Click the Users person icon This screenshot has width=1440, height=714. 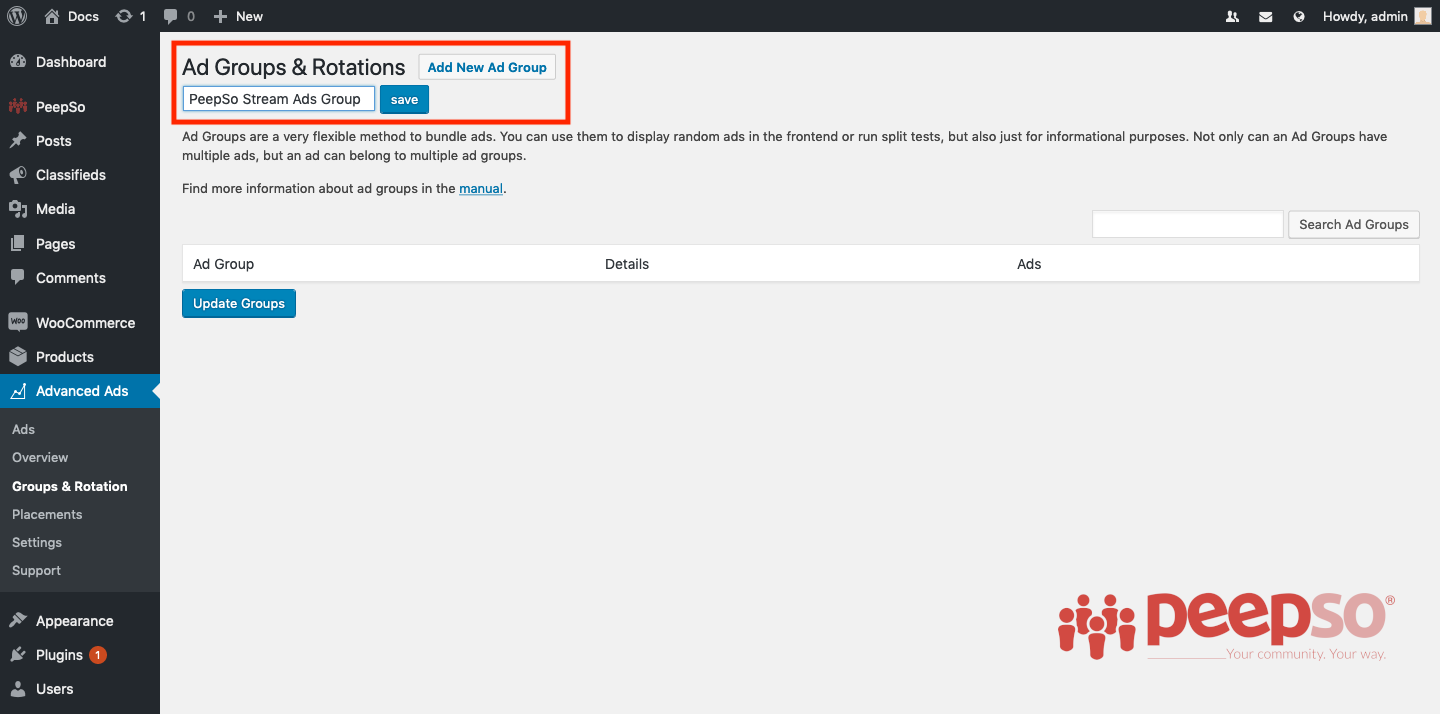[x=18, y=689]
